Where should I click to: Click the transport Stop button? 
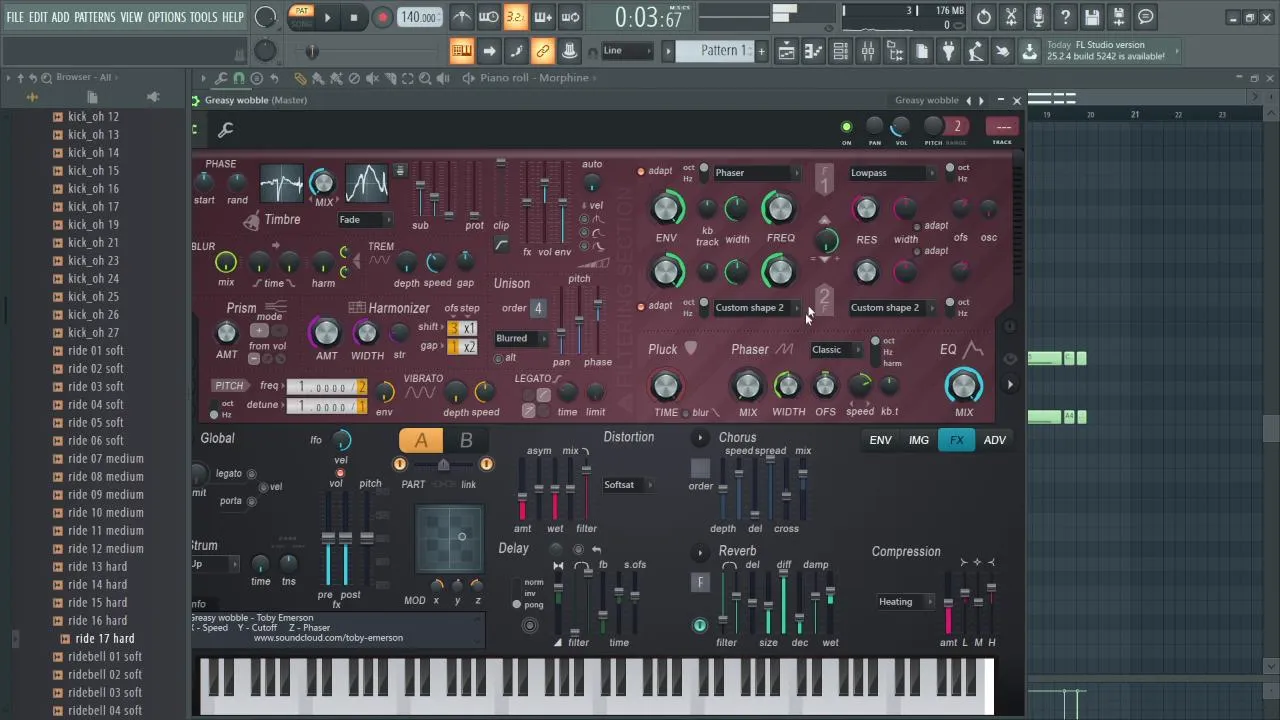(354, 17)
